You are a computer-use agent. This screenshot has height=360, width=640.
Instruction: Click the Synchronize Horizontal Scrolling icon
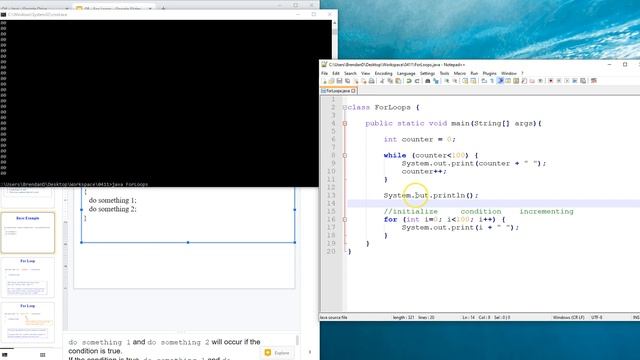pos(473,81)
